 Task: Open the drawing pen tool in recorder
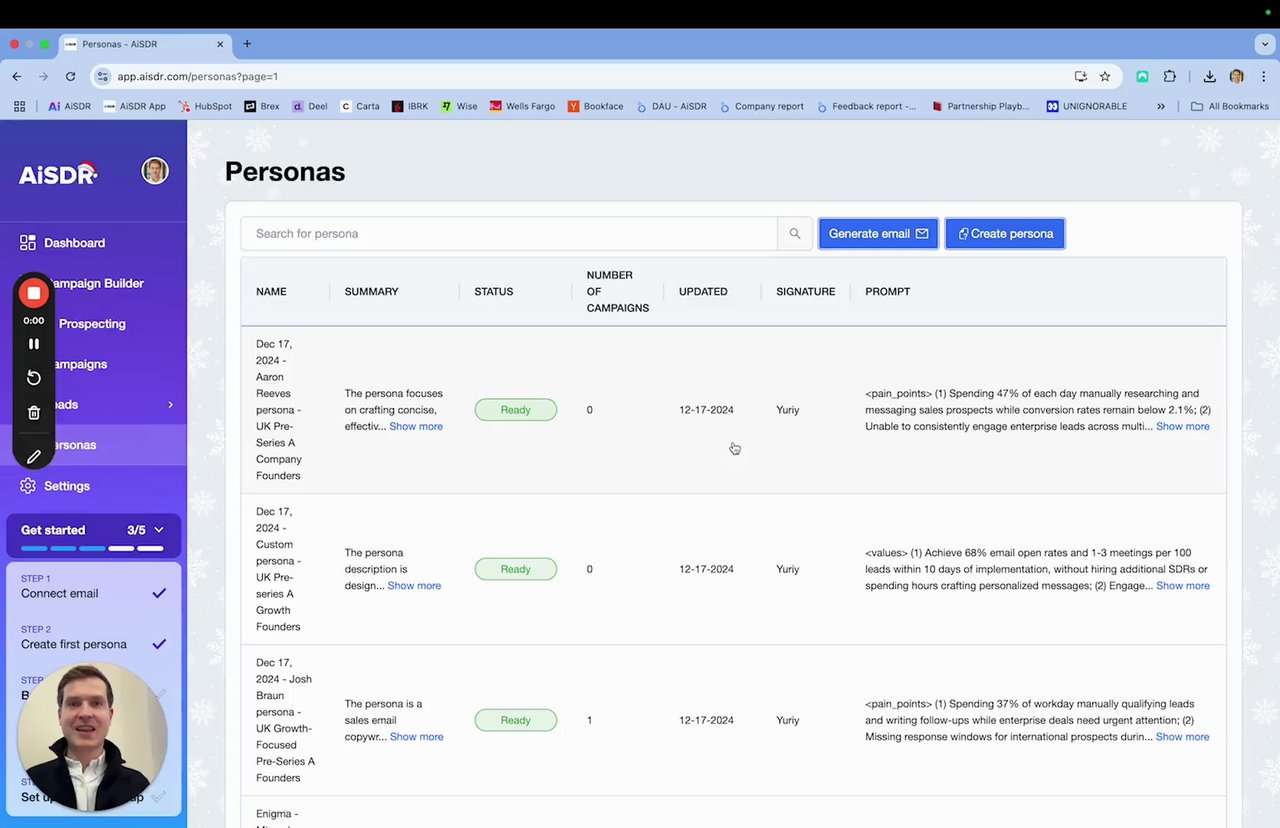point(34,456)
